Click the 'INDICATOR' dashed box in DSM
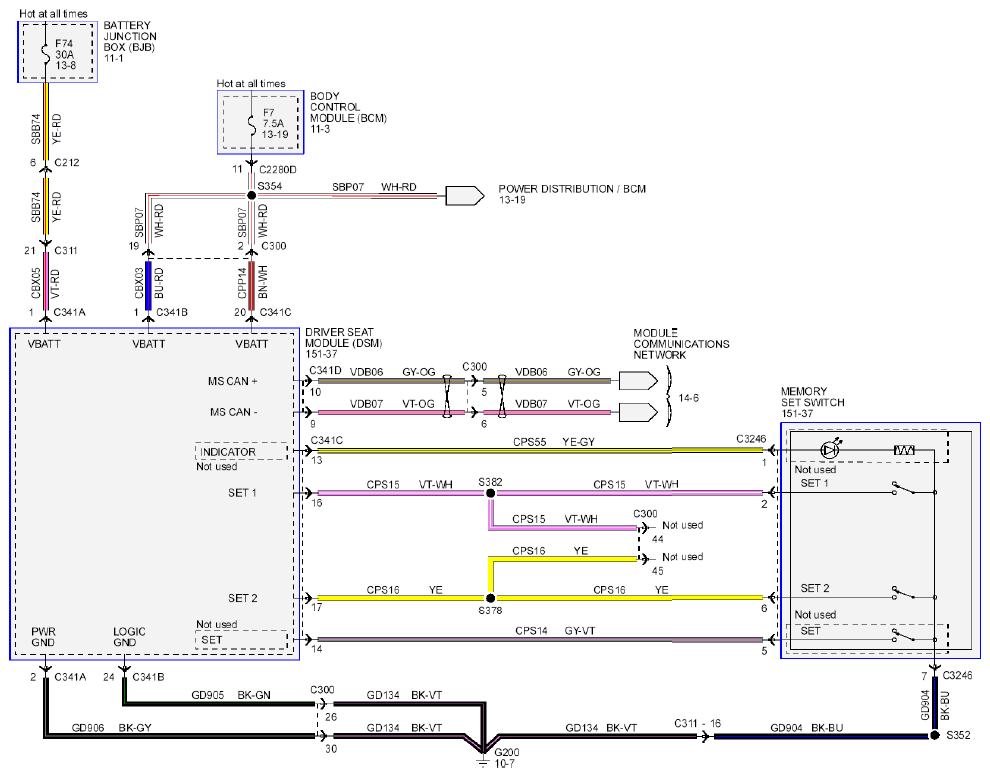The image size is (990, 777). (241, 451)
